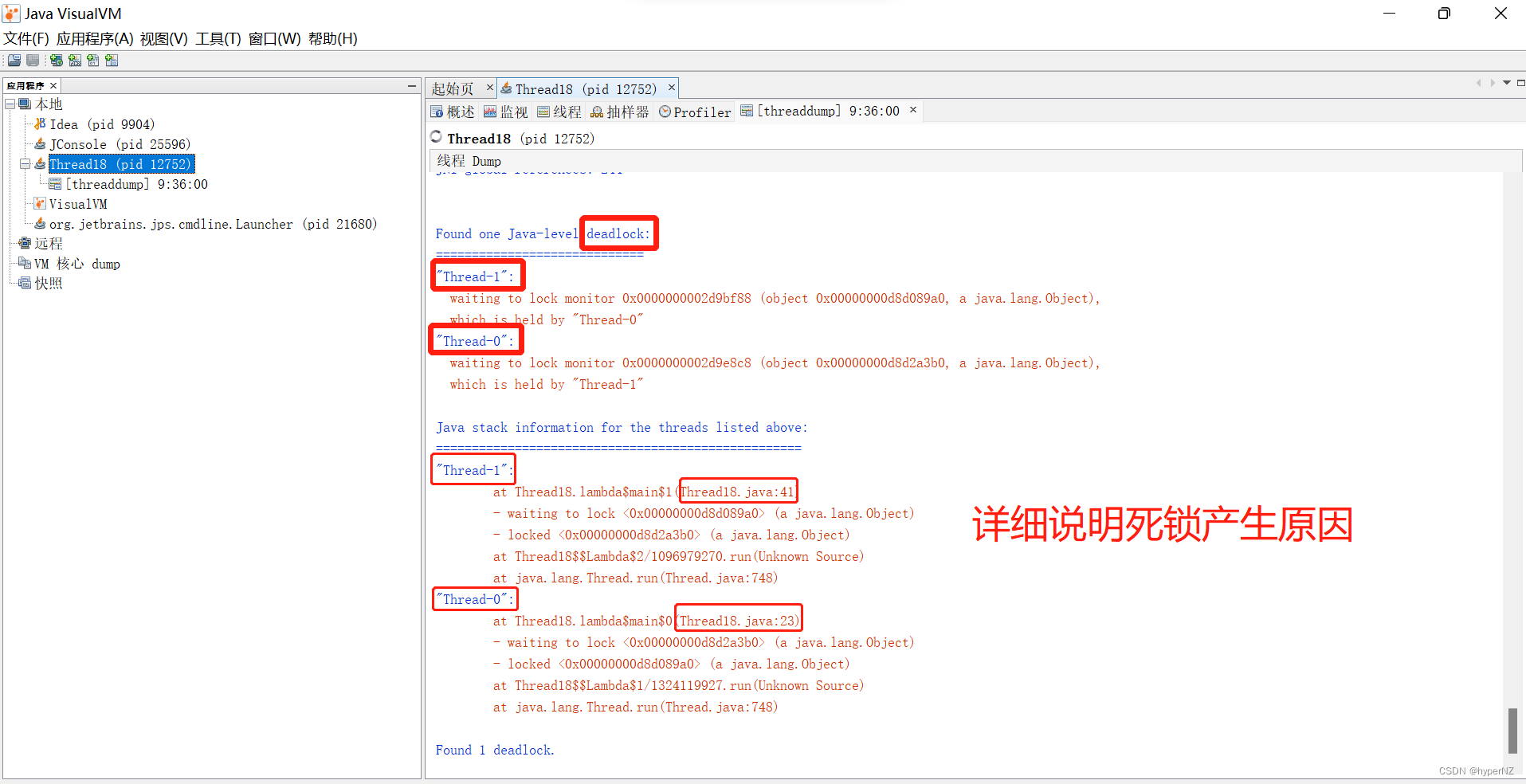This screenshot has height=784, width=1526.
Task: Minimize the 应用程序 side panel
Action: [x=412, y=85]
